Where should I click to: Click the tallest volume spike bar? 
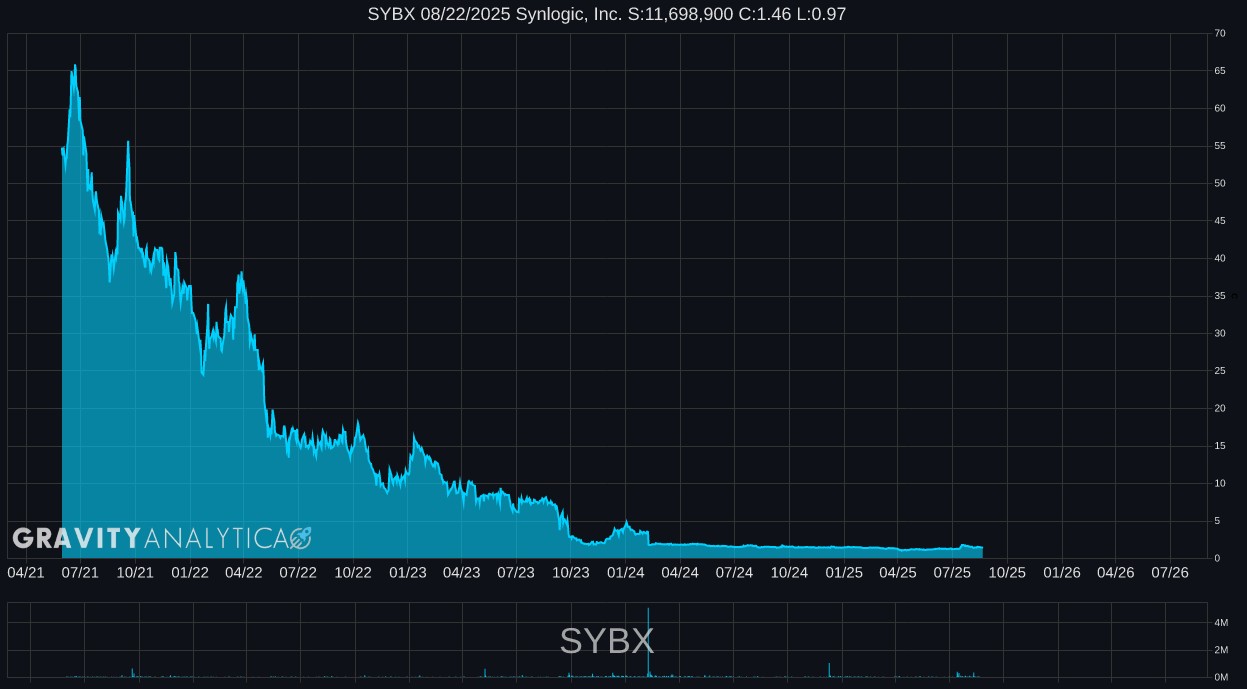649,642
